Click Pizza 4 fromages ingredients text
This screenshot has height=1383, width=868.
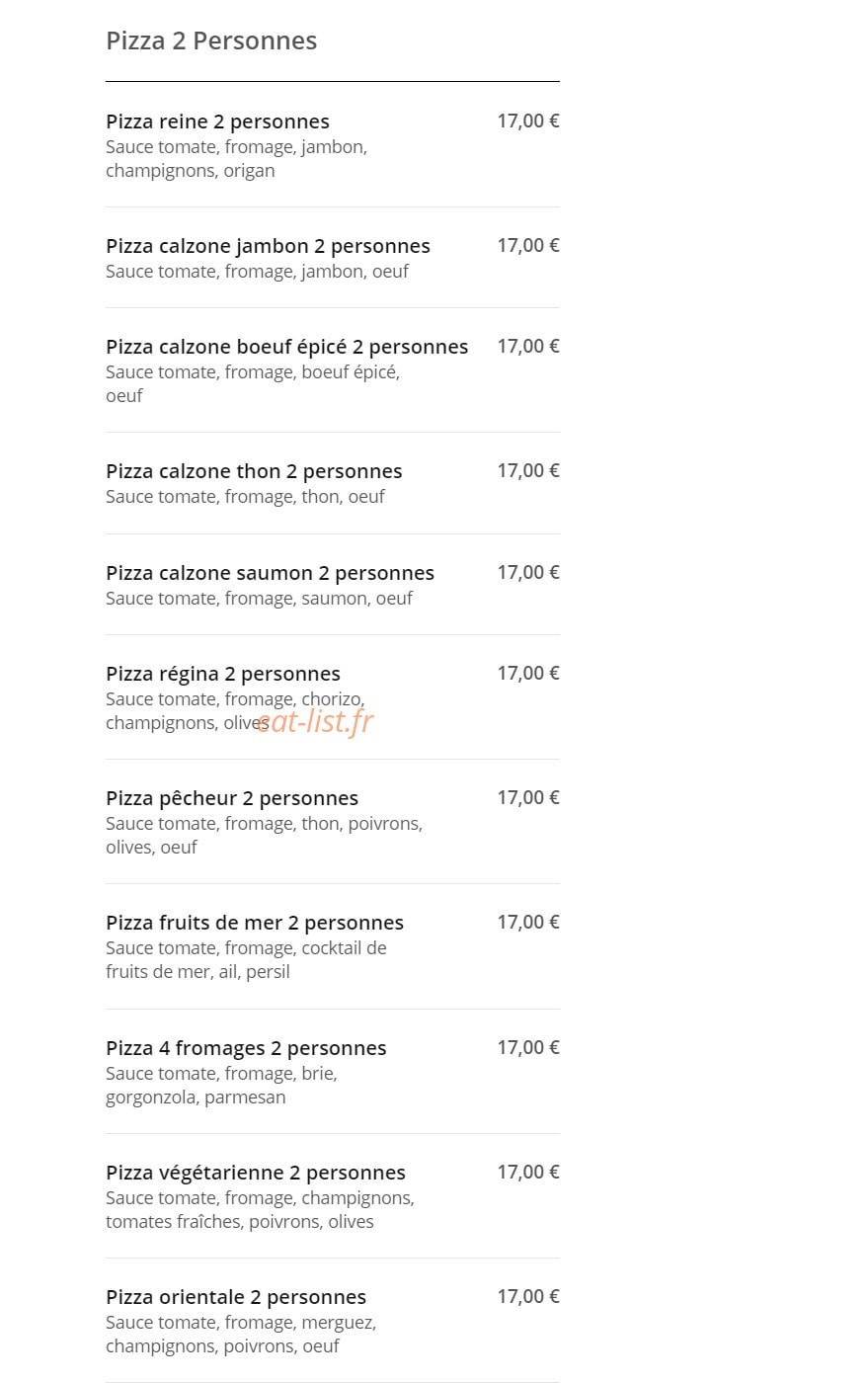tap(221, 1086)
